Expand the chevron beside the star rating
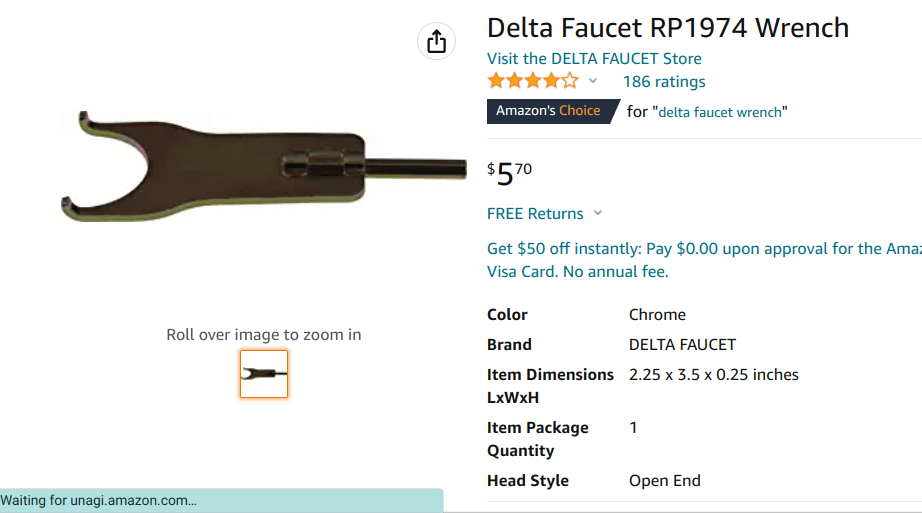The height and width of the screenshot is (513, 922). point(593,81)
